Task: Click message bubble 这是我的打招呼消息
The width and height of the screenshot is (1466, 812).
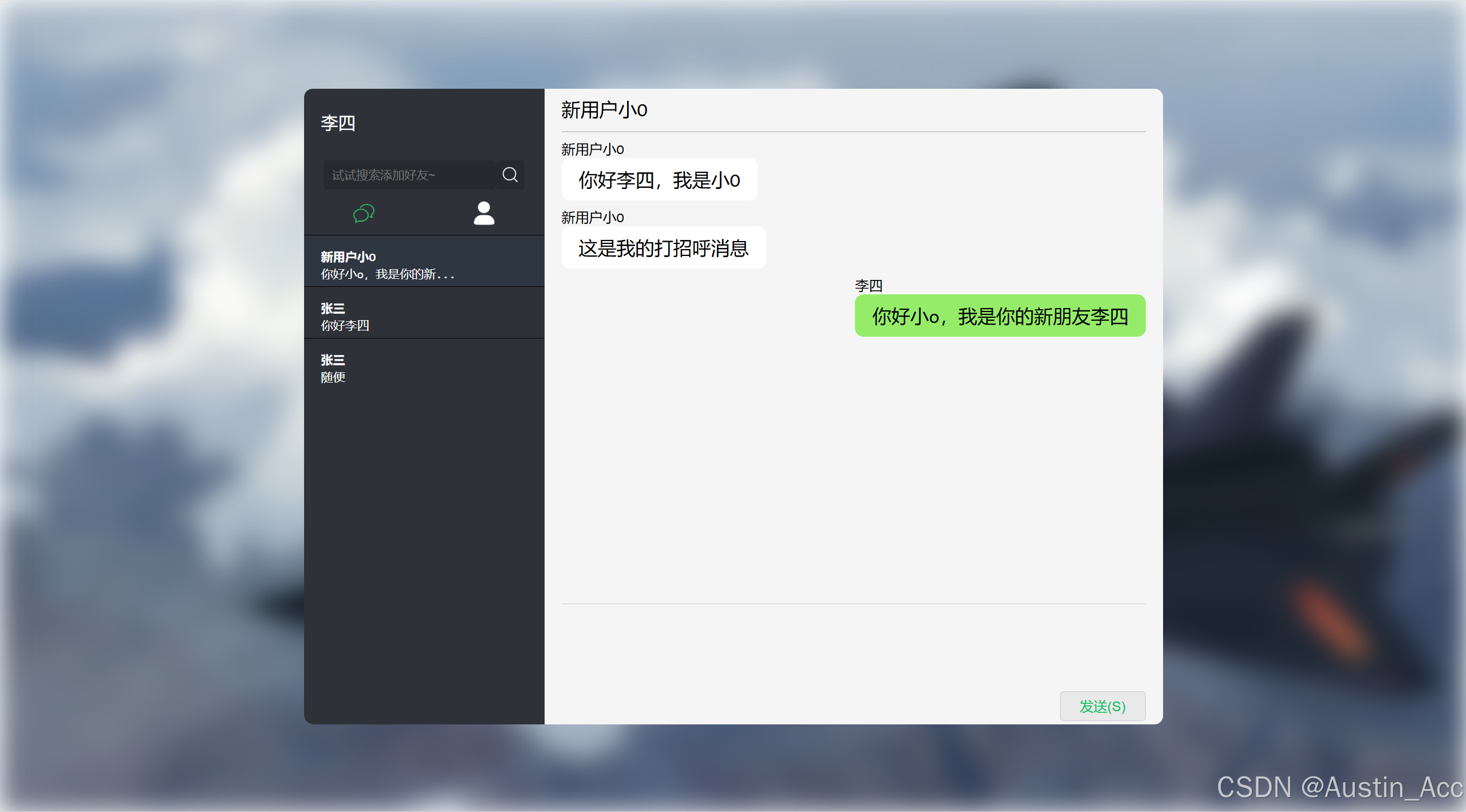Action: point(663,248)
